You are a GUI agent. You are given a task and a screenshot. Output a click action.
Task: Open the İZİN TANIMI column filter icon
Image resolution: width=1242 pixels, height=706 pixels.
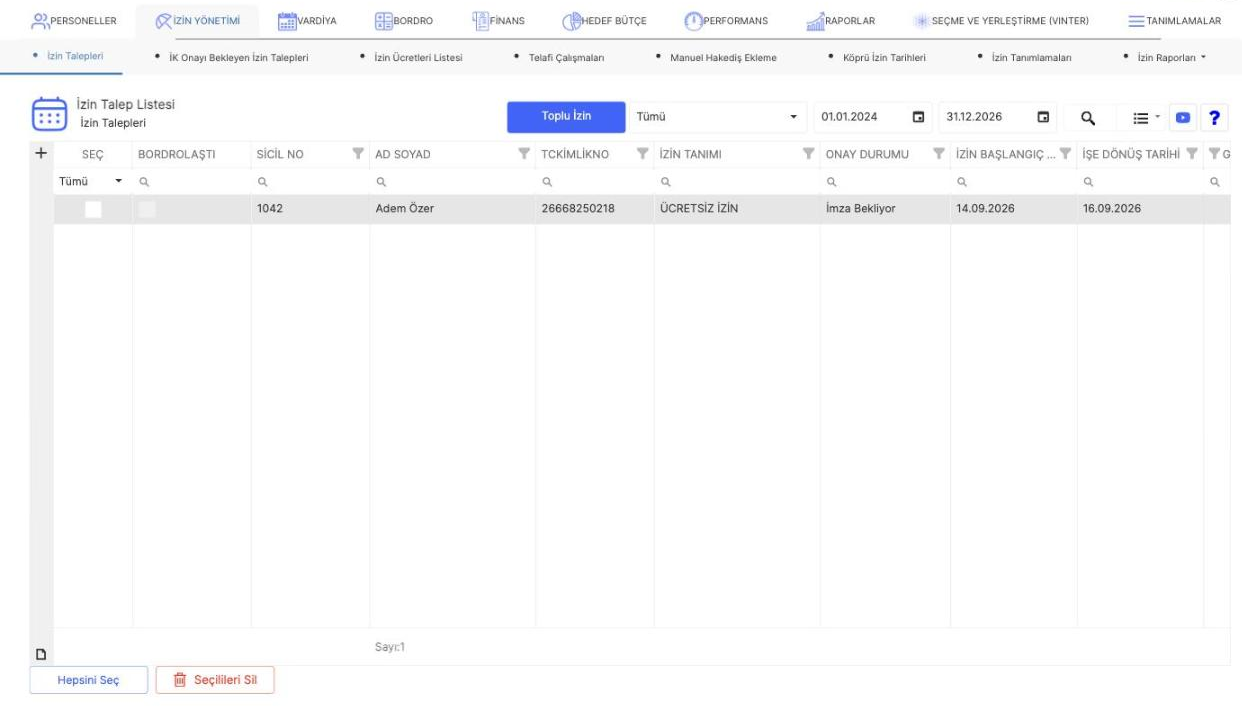tap(808, 154)
